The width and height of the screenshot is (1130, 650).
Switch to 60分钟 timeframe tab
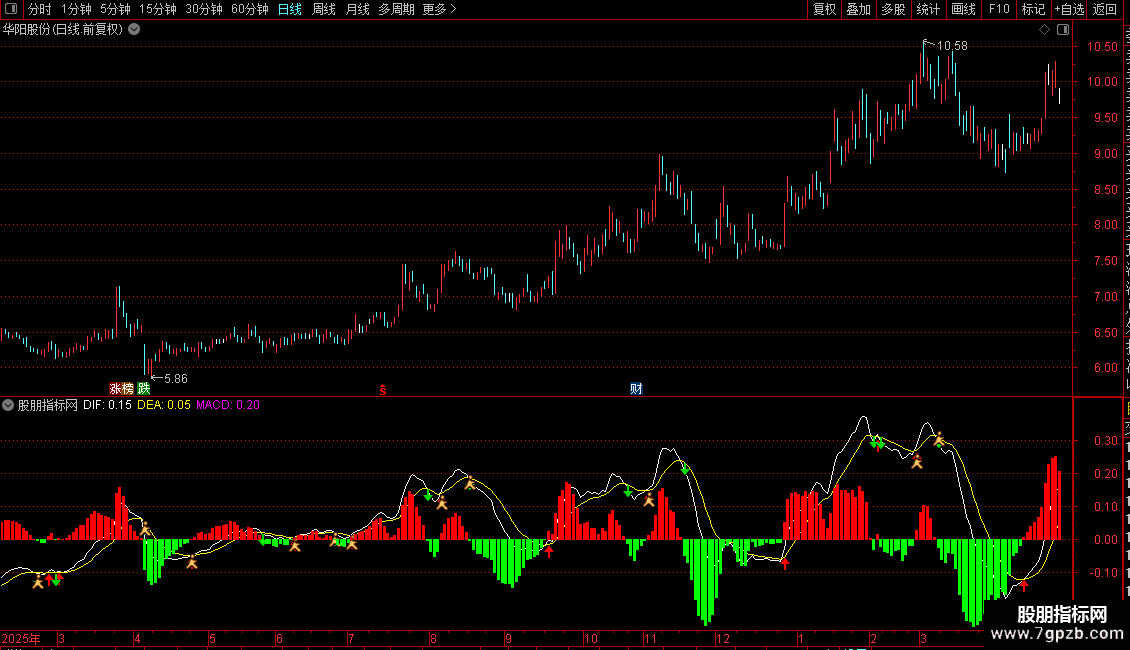[x=249, y=9]
